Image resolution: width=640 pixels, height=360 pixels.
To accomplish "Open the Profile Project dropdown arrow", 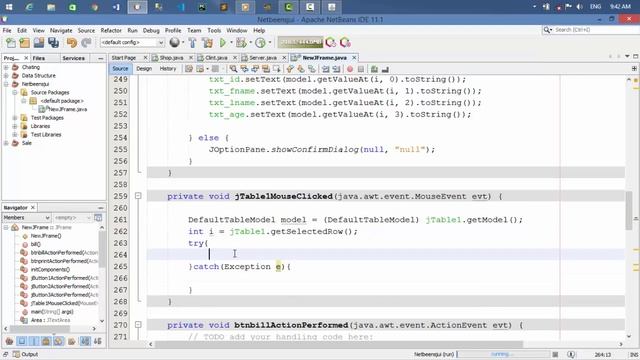I will (x=270, y=42).
